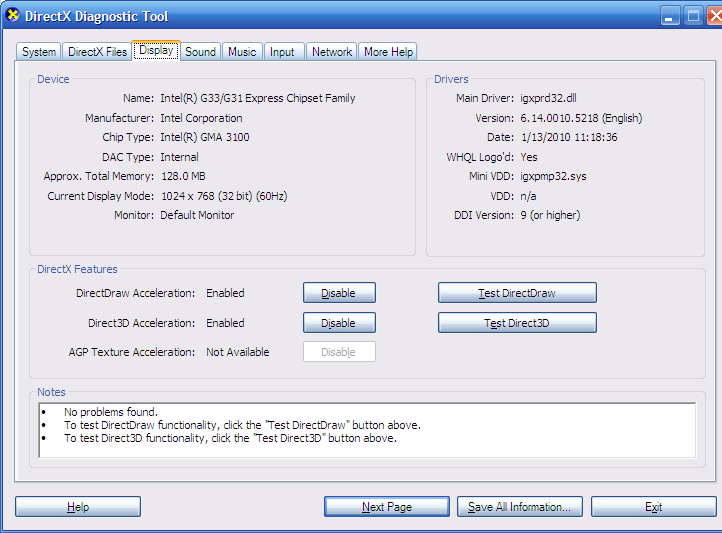722x533 pixels.
Task: Run the Test Direct3D button
Action: (517, 323)
